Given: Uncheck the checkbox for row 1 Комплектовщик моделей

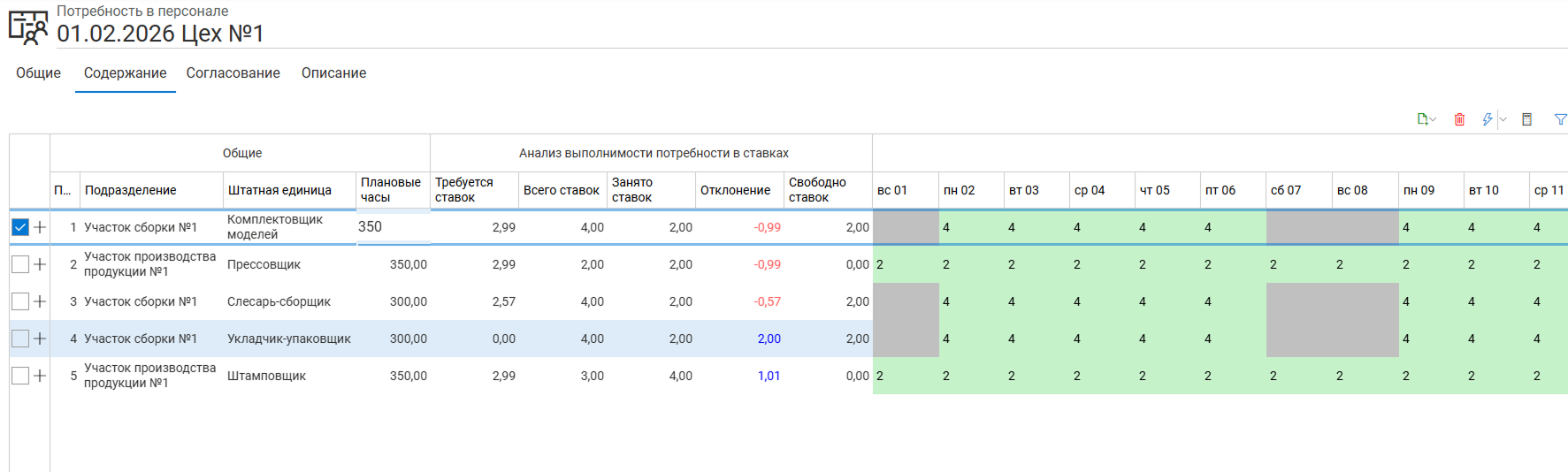Looking at the screenshot, I should pos(20,227).
